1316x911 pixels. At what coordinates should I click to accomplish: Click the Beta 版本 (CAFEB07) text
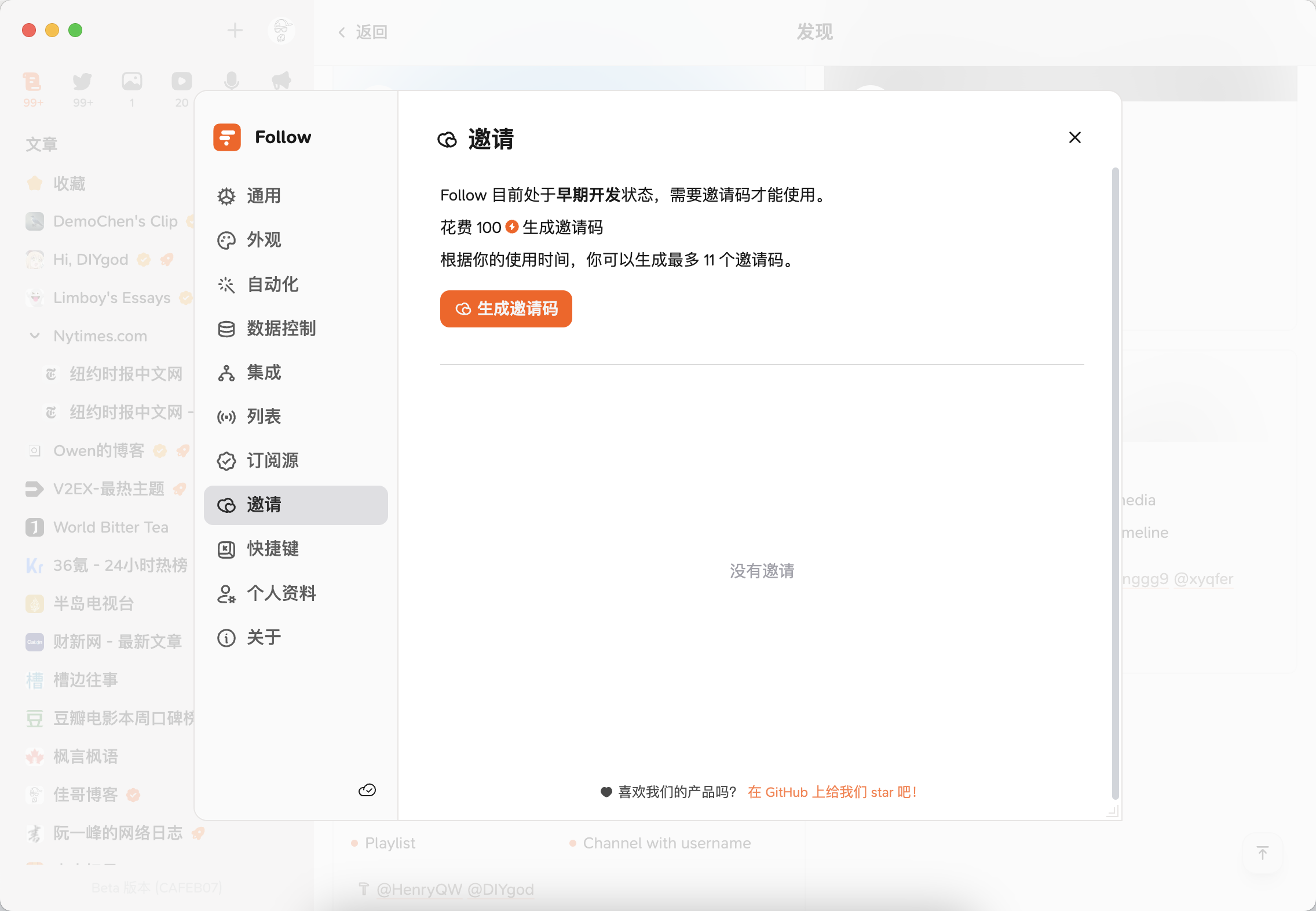(156, 888)
